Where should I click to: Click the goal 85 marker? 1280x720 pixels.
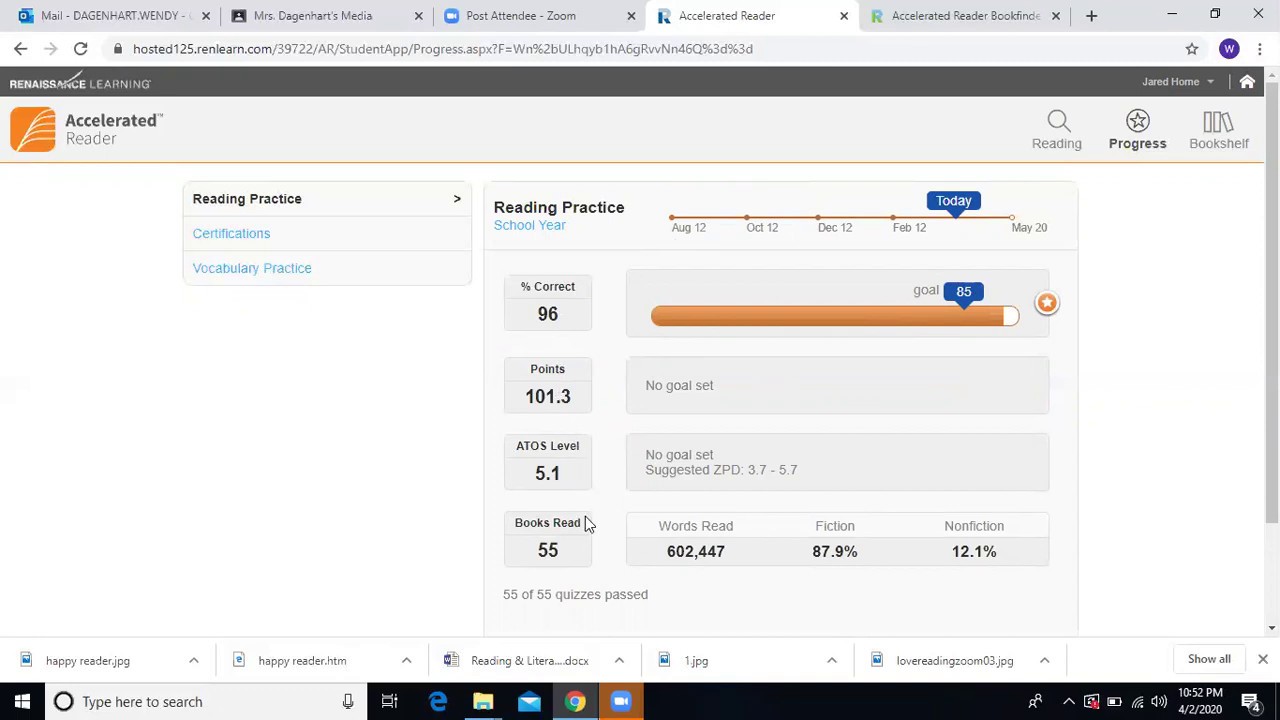[963, 291]
